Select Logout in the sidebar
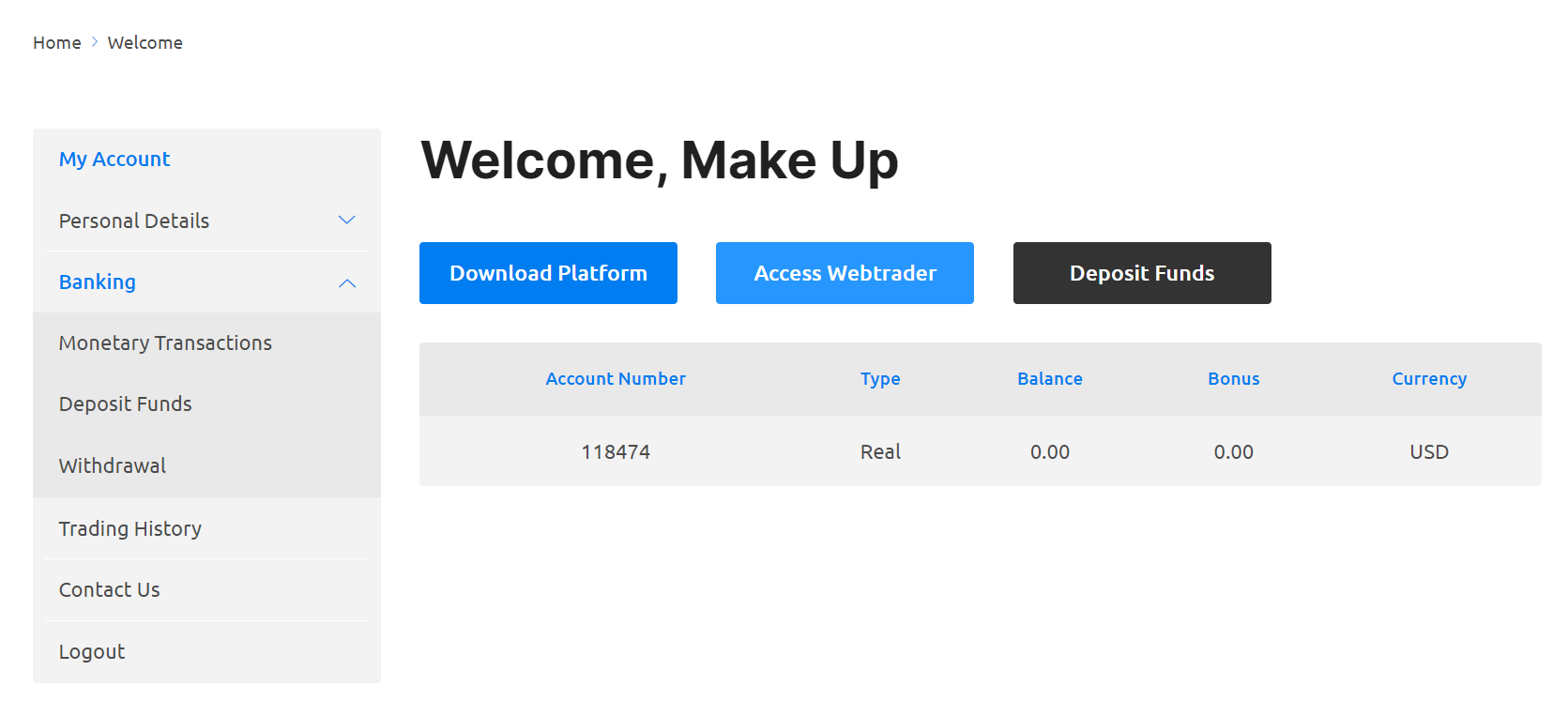The width and height of the screenshot is (1568, 716). pyautogui.click(x=92, y=651)
